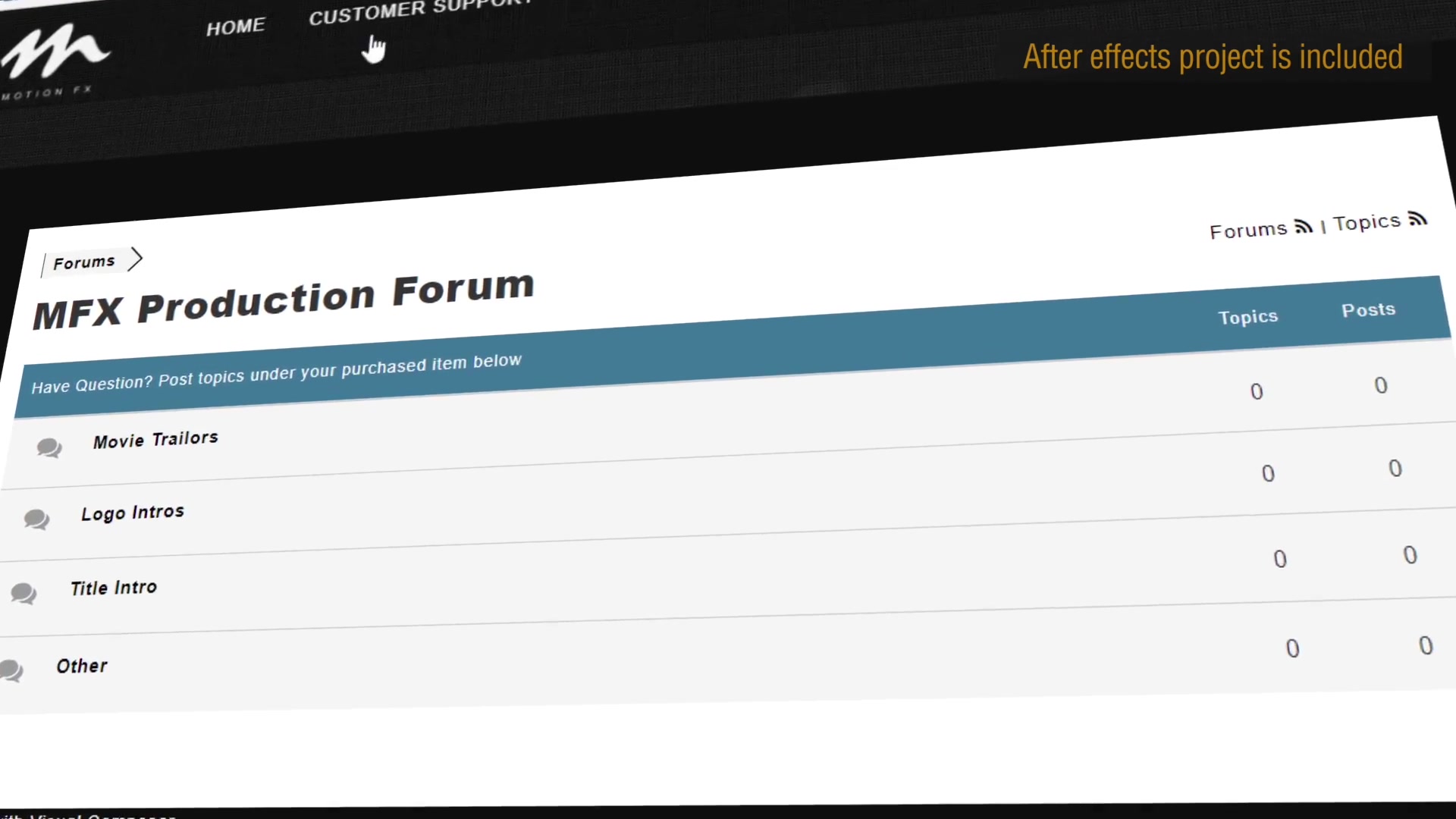
Task: Click the topics count in Other row
Action: click(1293, 648)
